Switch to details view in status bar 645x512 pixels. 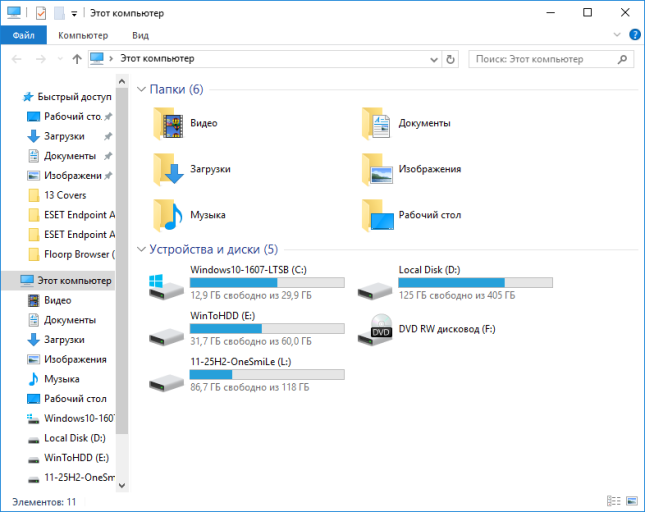pyautogui.click(x=614, y=501)
